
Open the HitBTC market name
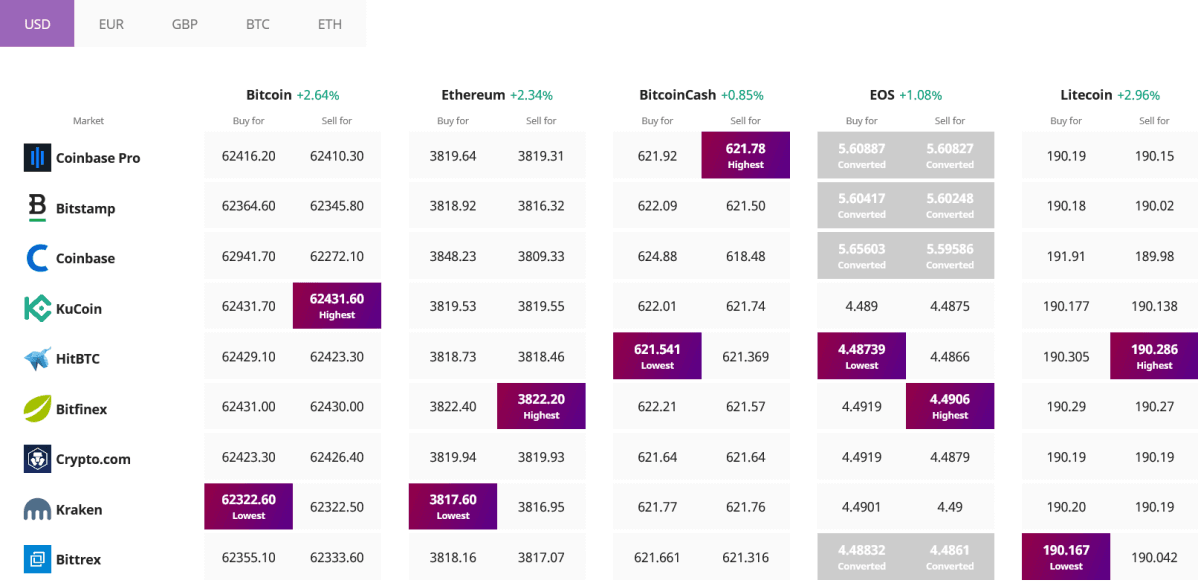[78, 358]
